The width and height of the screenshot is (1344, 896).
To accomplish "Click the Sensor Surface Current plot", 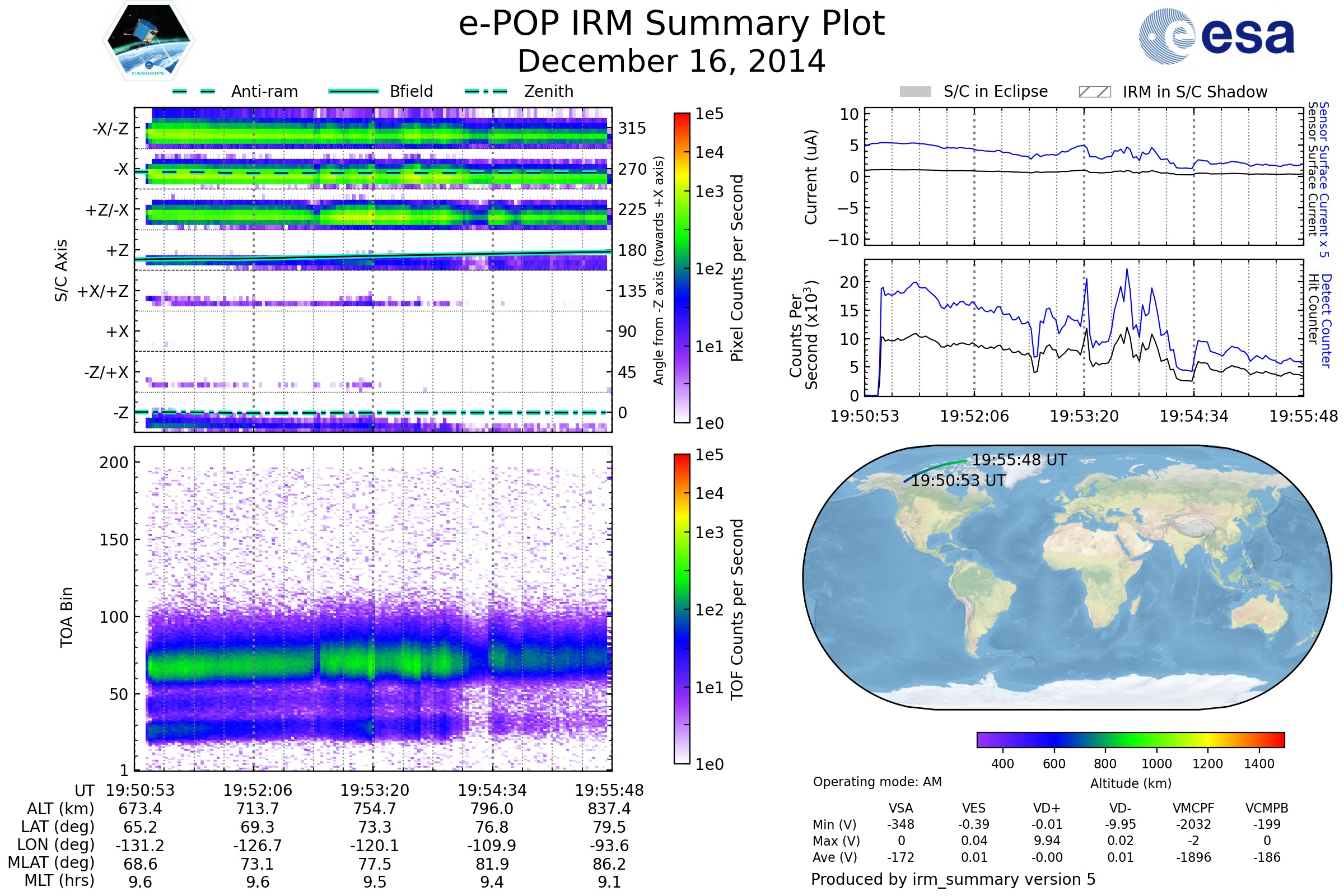I will pyautogui.click(x=1084, y=176).
